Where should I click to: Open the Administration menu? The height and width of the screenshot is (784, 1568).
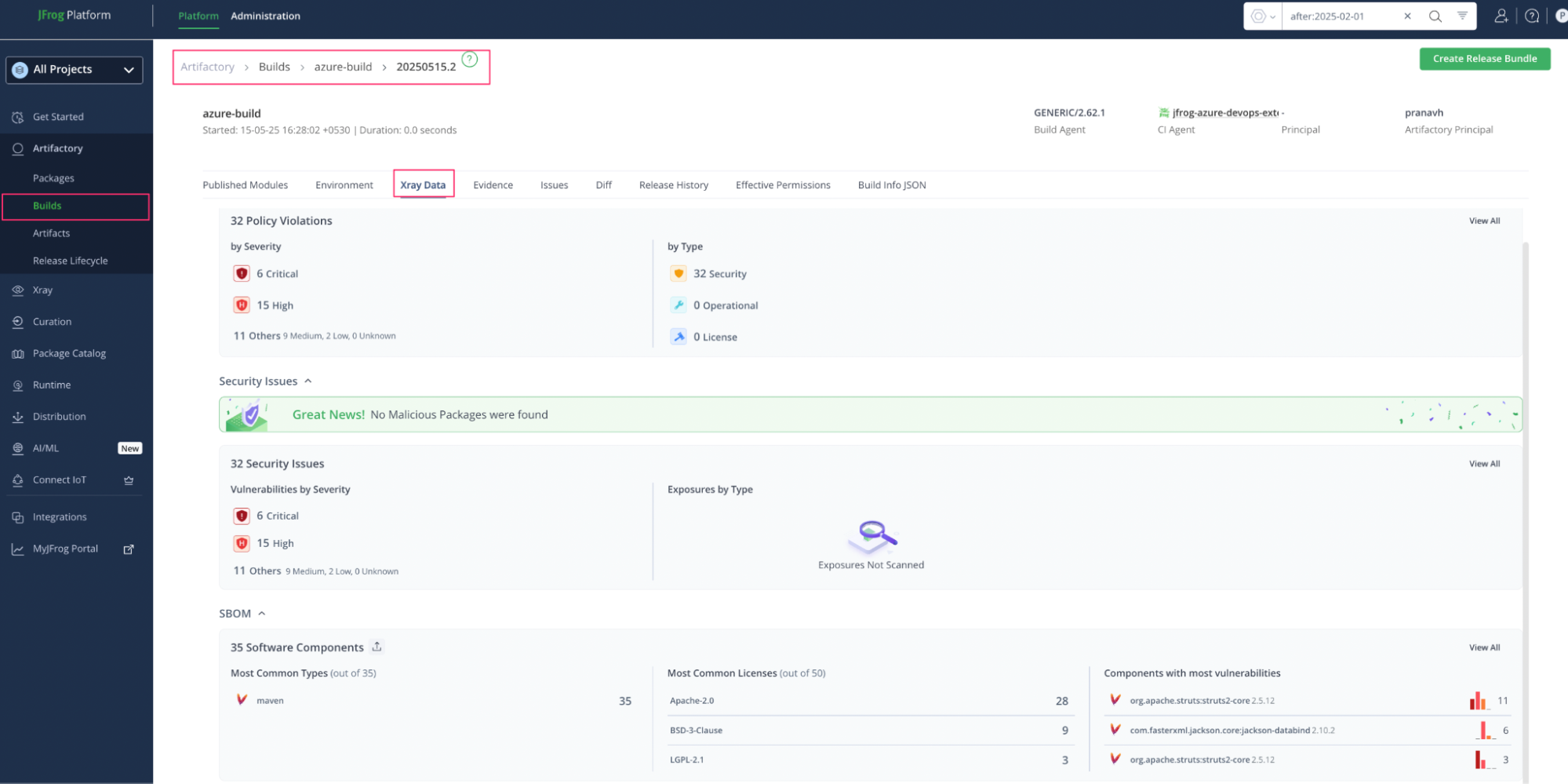pos(265,16)
